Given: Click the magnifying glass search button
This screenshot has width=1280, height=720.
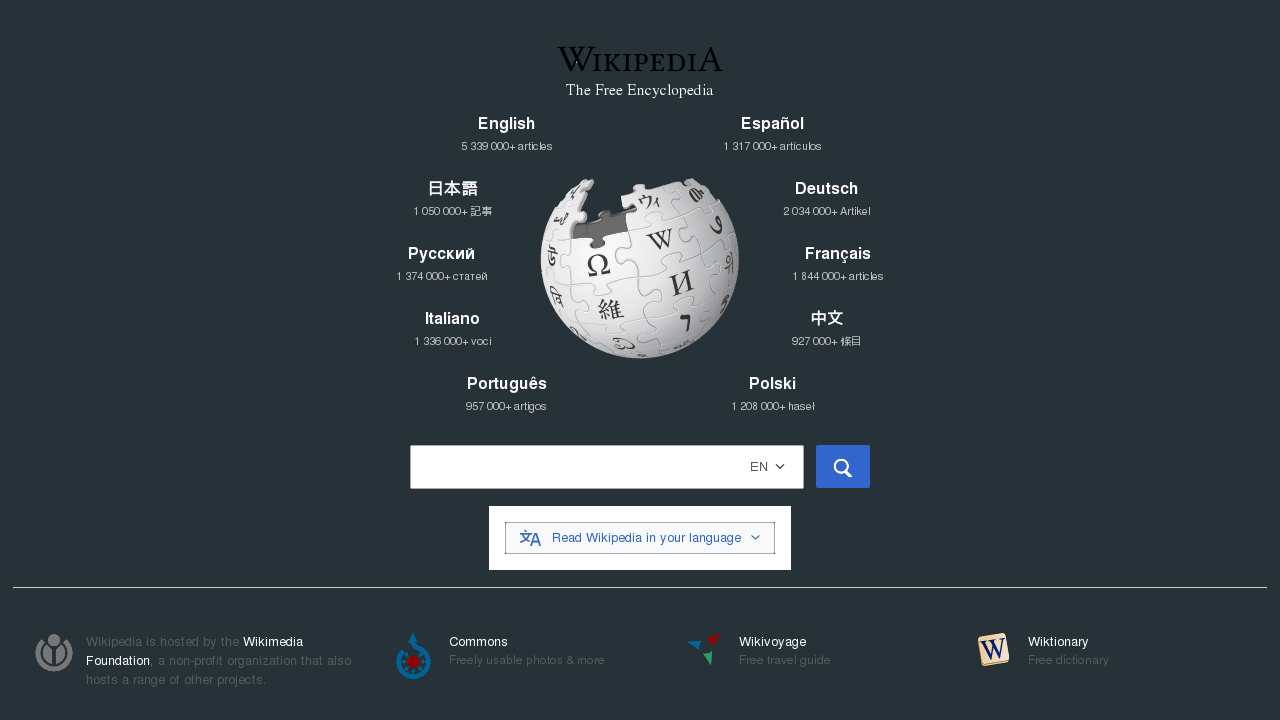Looking at the screenshot, I should (x=843, y=467).
